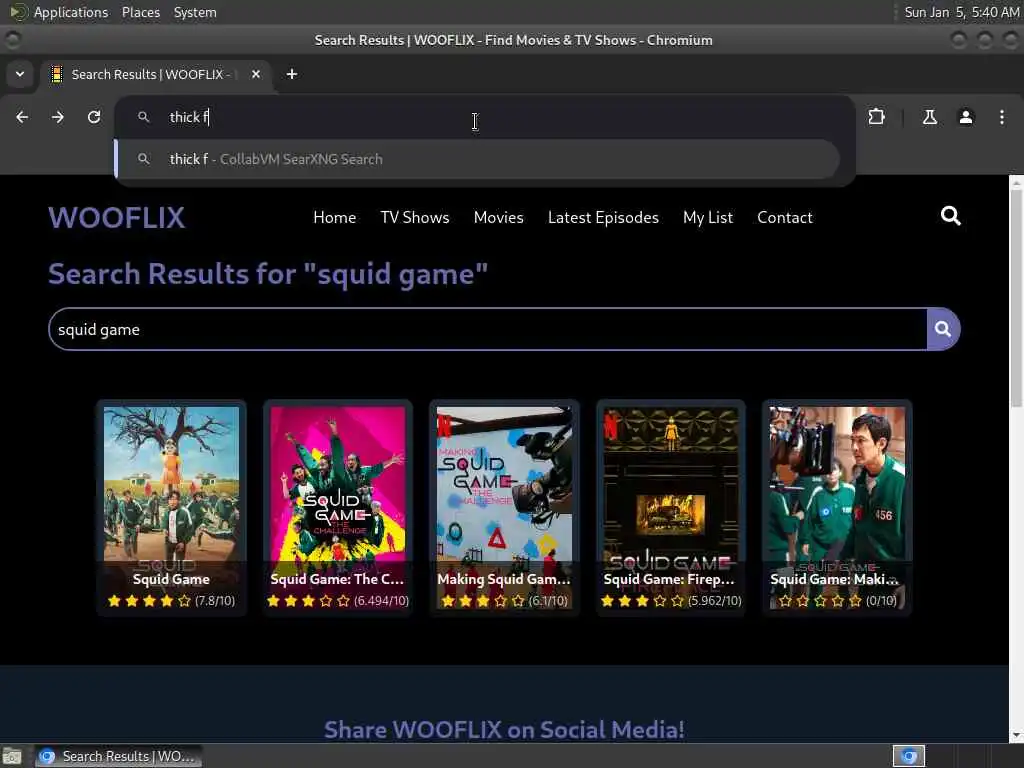Click the Search Results taskbar window button
The image size is (1024, 768).
click(118, 756)
